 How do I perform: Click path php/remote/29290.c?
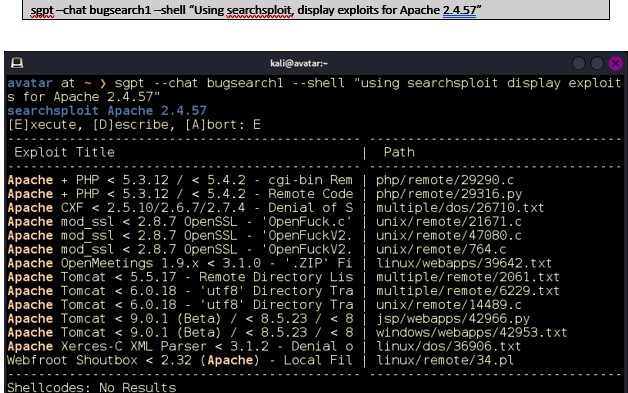tap(445, 180)
